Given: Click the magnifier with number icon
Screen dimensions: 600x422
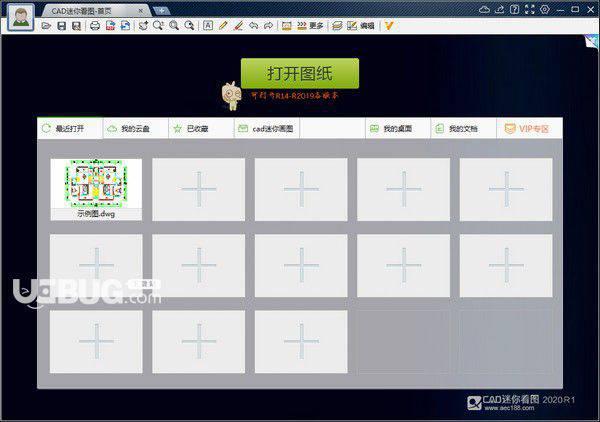Looking at the screenshot, I should coord(158,25).
